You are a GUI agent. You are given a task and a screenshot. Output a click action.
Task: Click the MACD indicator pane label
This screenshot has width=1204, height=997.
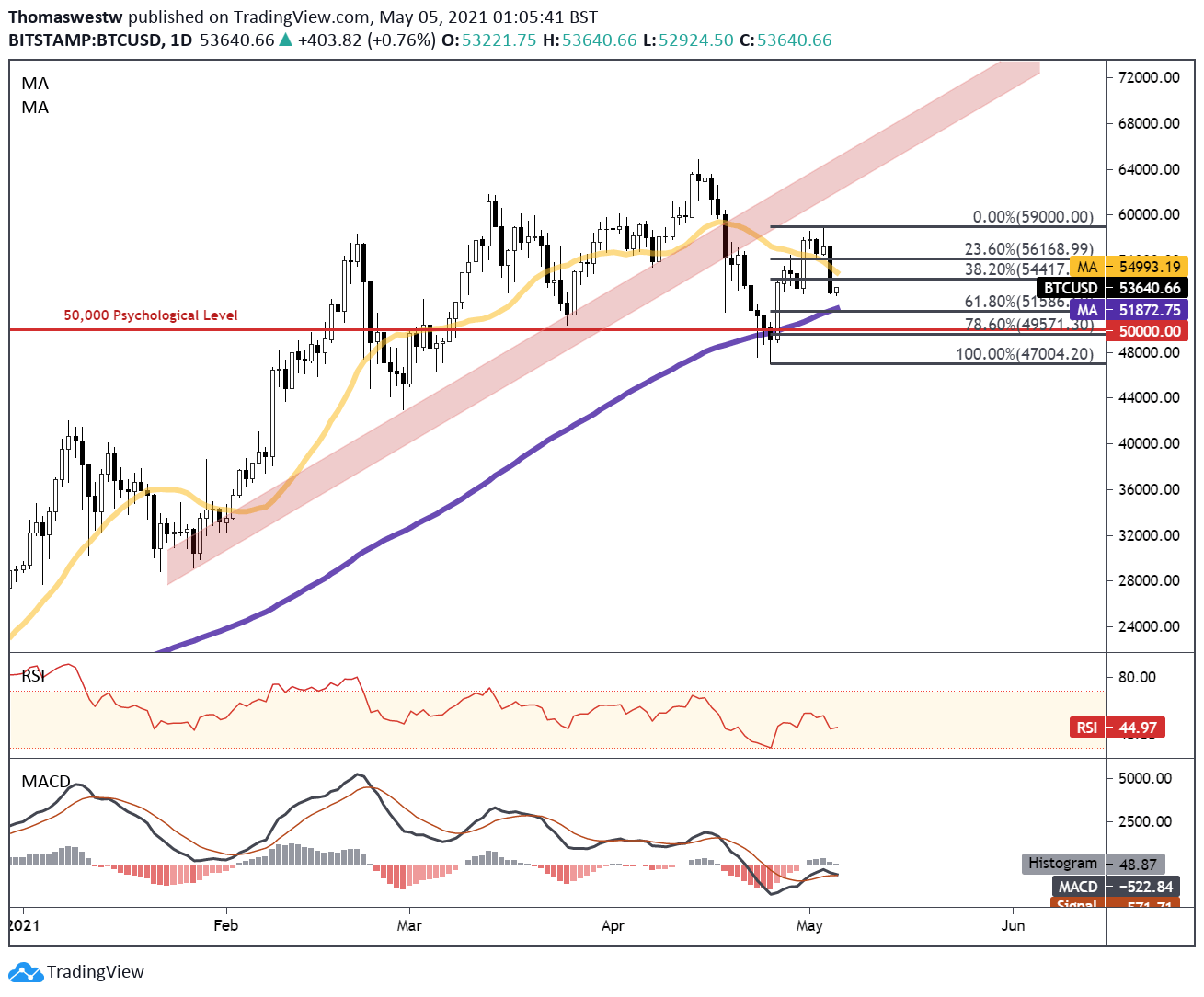[46, 782]
